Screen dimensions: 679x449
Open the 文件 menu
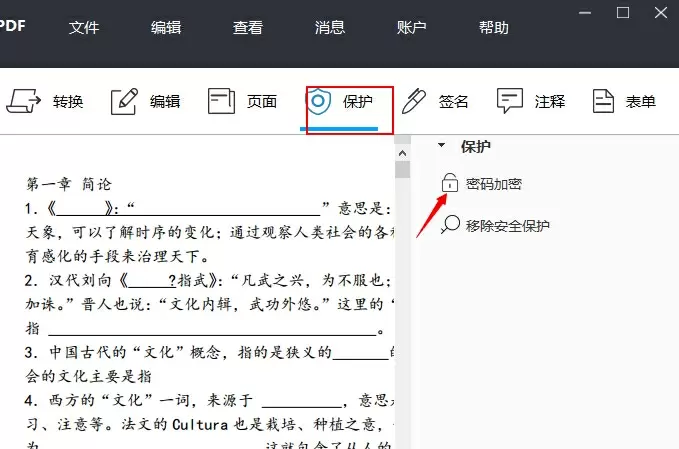click(84, 27)
